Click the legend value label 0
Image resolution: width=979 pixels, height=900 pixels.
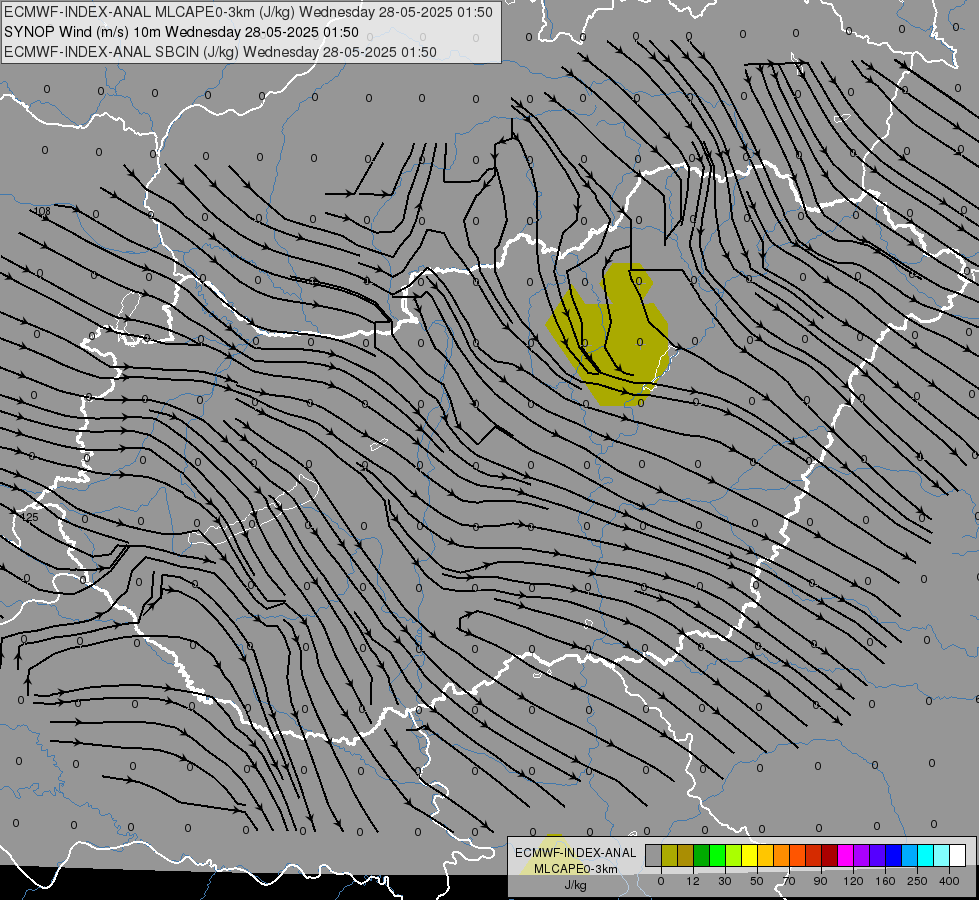[x=661, y=881]
